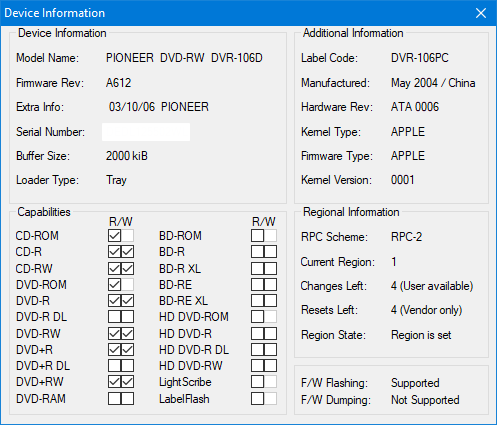Toggle the HD DVD-RW write checkbox
Screen dimensions: 497x425
[270, 366]
